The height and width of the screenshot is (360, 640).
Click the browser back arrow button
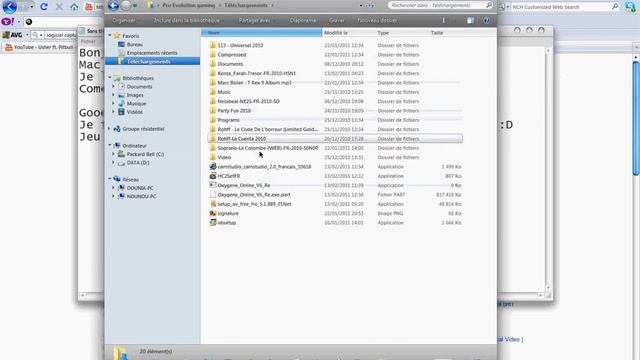[x=9, y=7]
